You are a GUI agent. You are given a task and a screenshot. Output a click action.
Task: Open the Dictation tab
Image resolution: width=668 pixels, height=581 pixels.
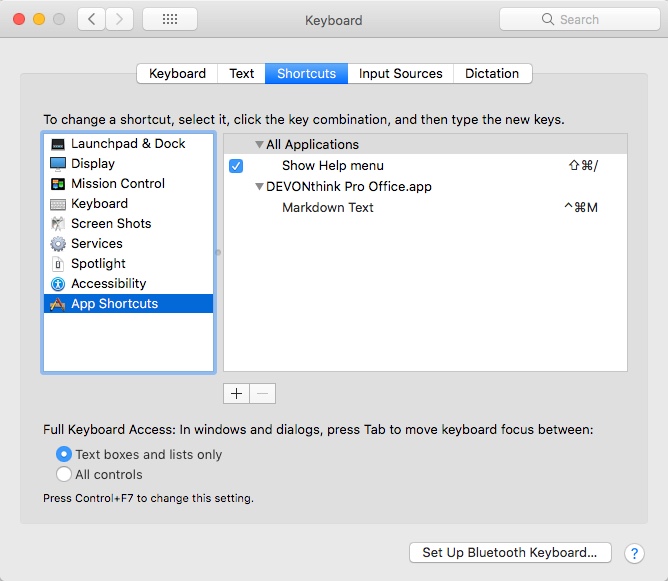coord(492,74)
